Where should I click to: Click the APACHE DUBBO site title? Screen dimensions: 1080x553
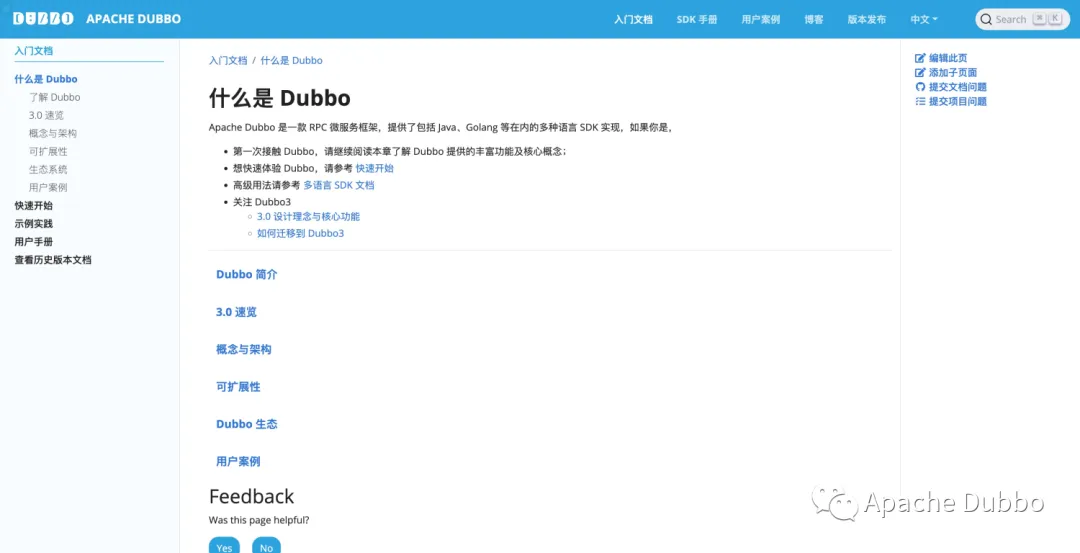(x=134, y=19)
